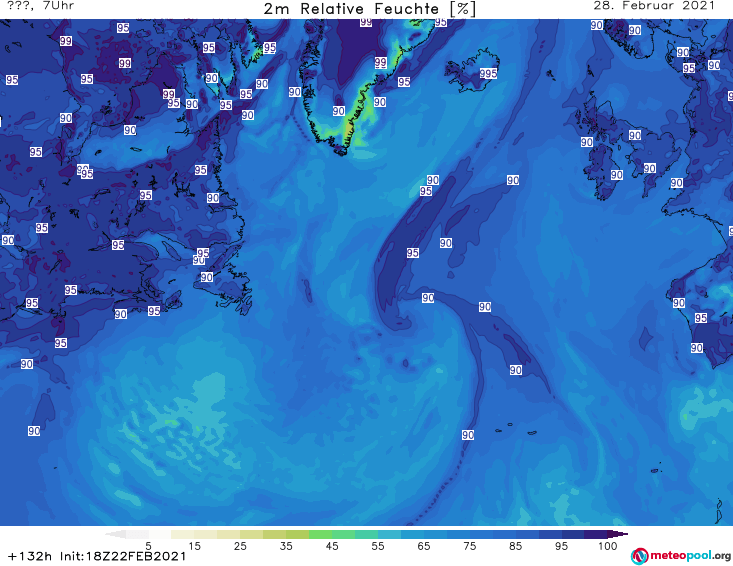Click the southern tip of Greenland

[342, 151]
